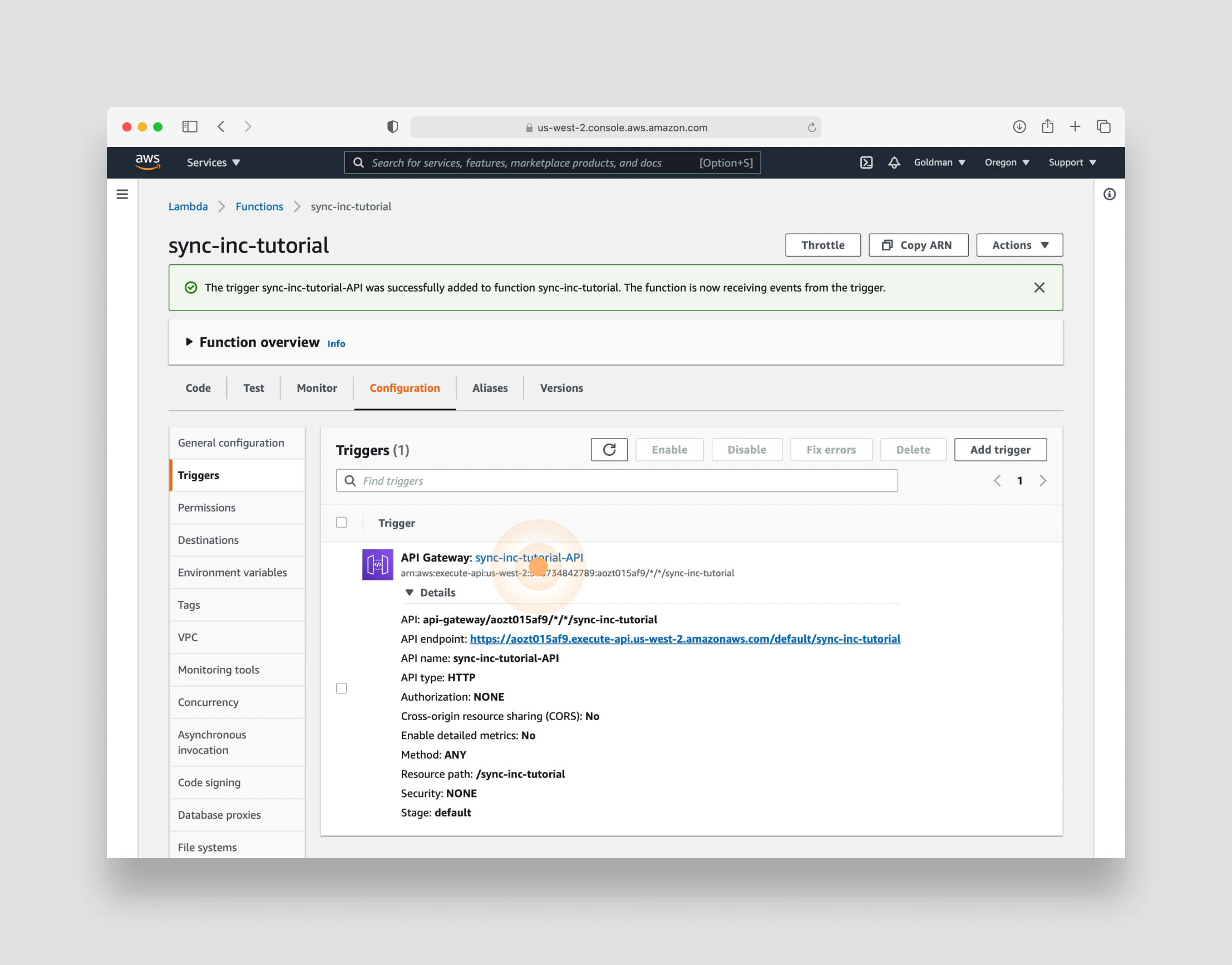1232x965 pixels.
Task: Open the CloudShell terminal icon
Action: (x=866, y=163)
